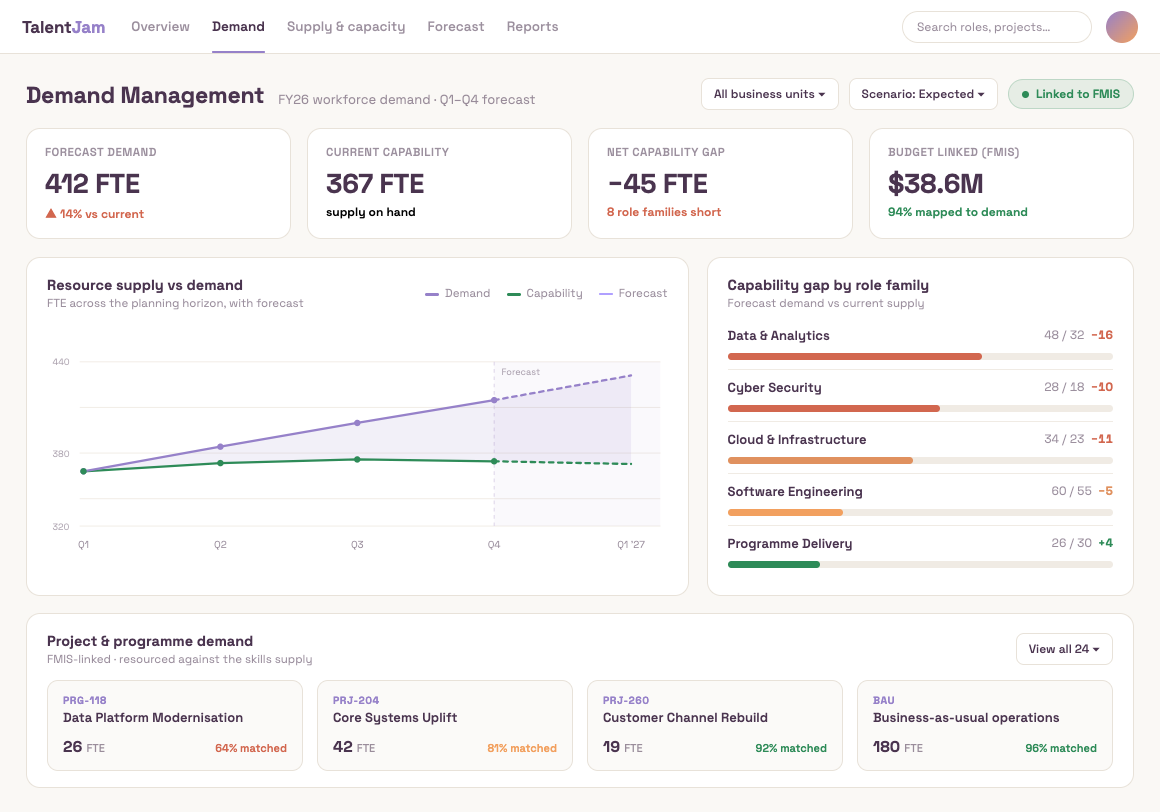
Task: Click the 48 / 32 value
Action: 1064,335
